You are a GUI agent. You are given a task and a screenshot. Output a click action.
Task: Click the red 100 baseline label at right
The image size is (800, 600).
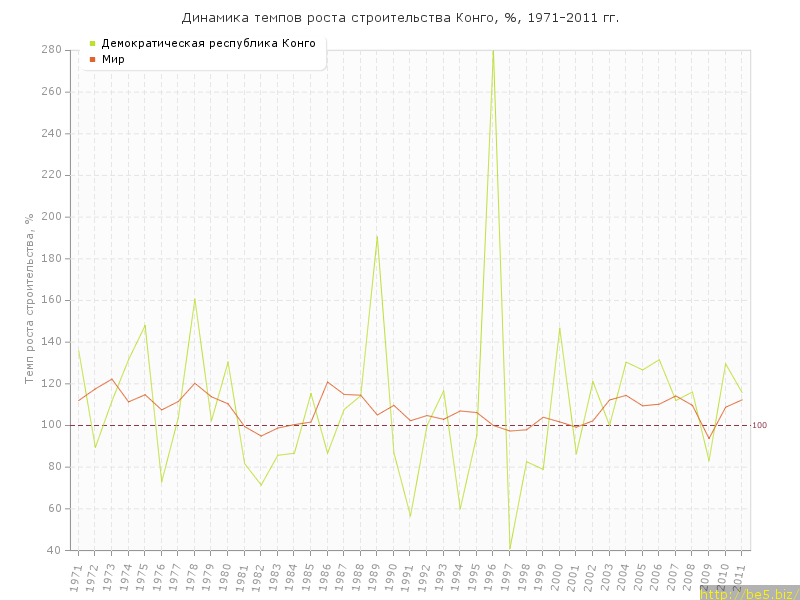pos(759,425)
